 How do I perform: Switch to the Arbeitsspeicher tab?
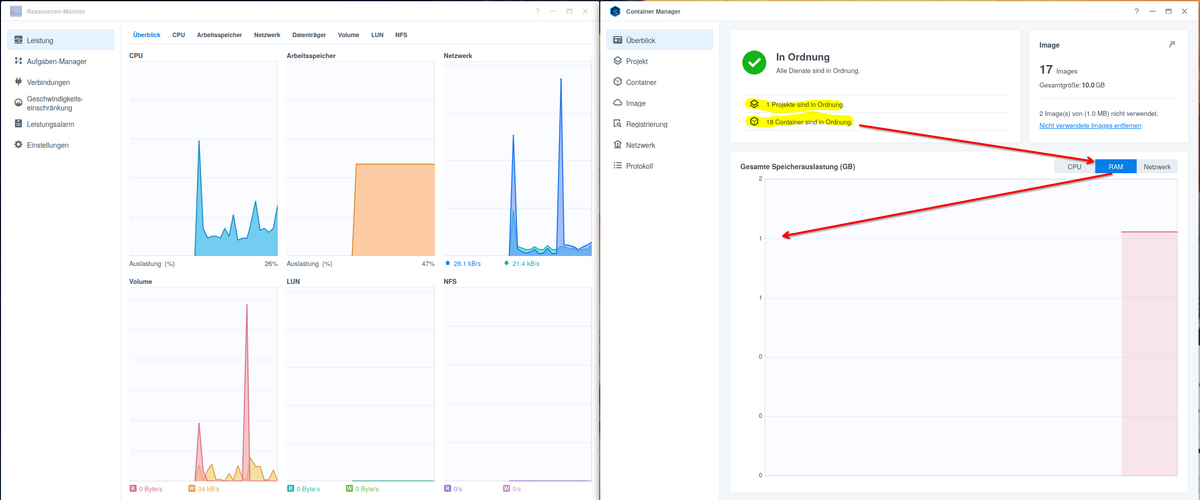coord(220,35)
